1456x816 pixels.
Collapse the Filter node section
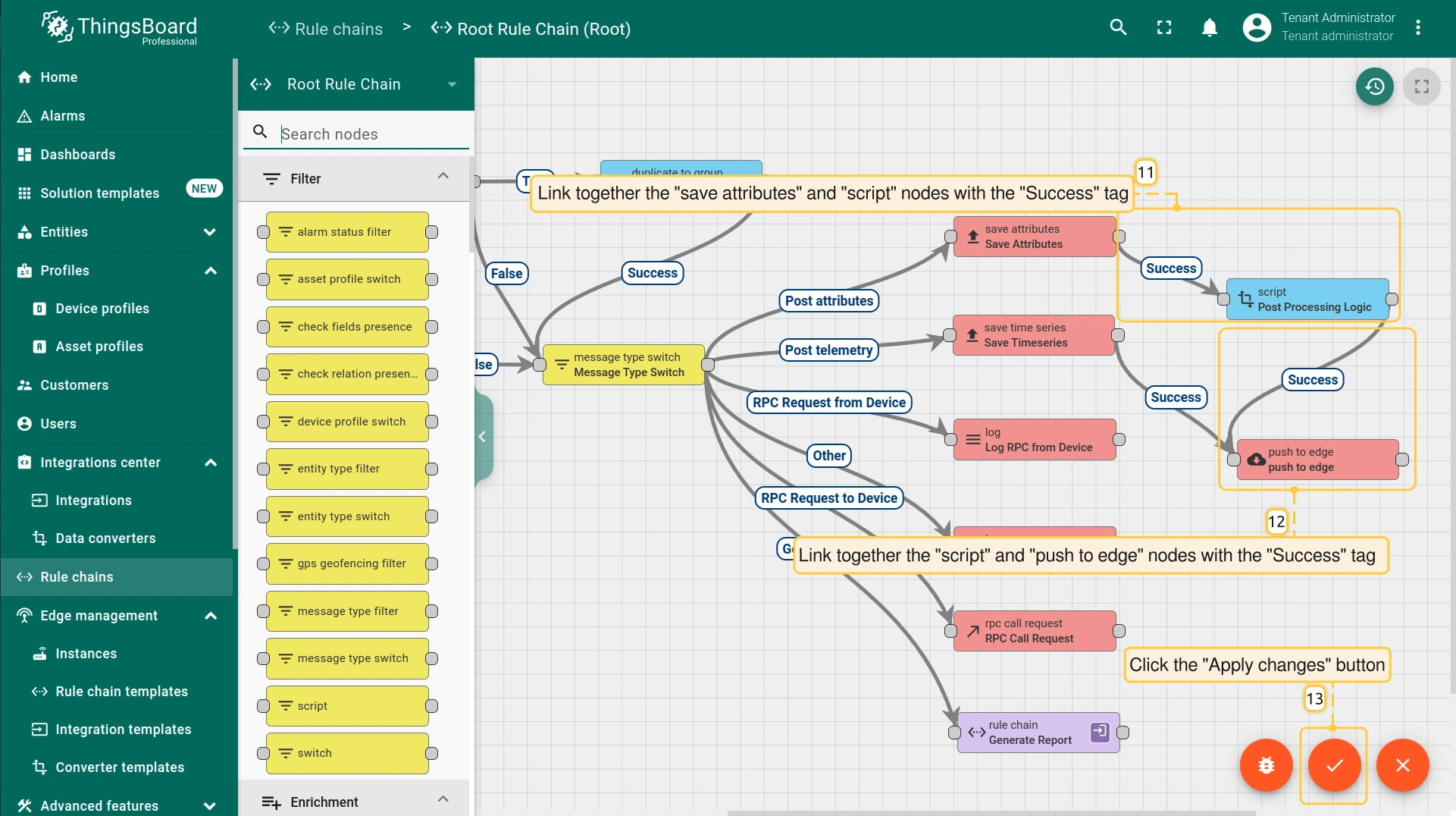pyautogui.click(x=443, y=177)
